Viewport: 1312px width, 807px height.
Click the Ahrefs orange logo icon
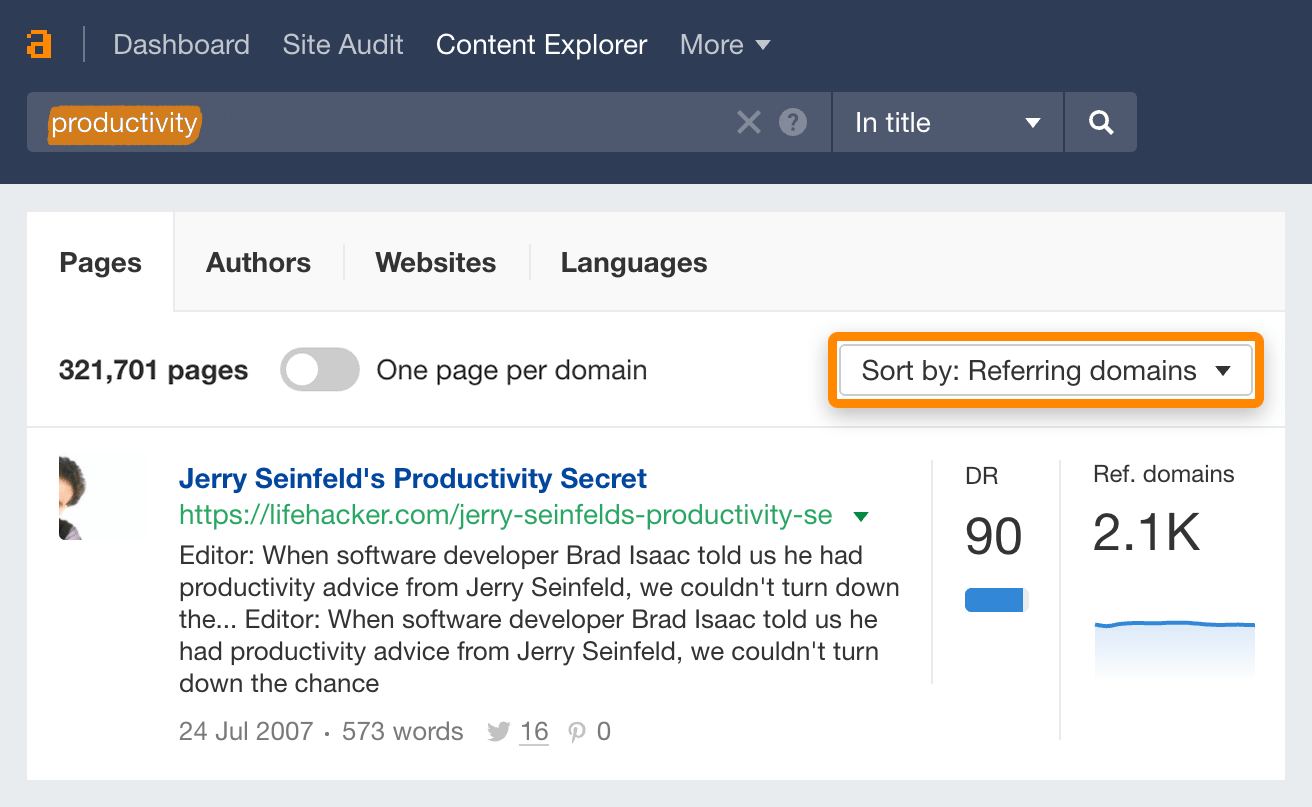tap(39, 45)
